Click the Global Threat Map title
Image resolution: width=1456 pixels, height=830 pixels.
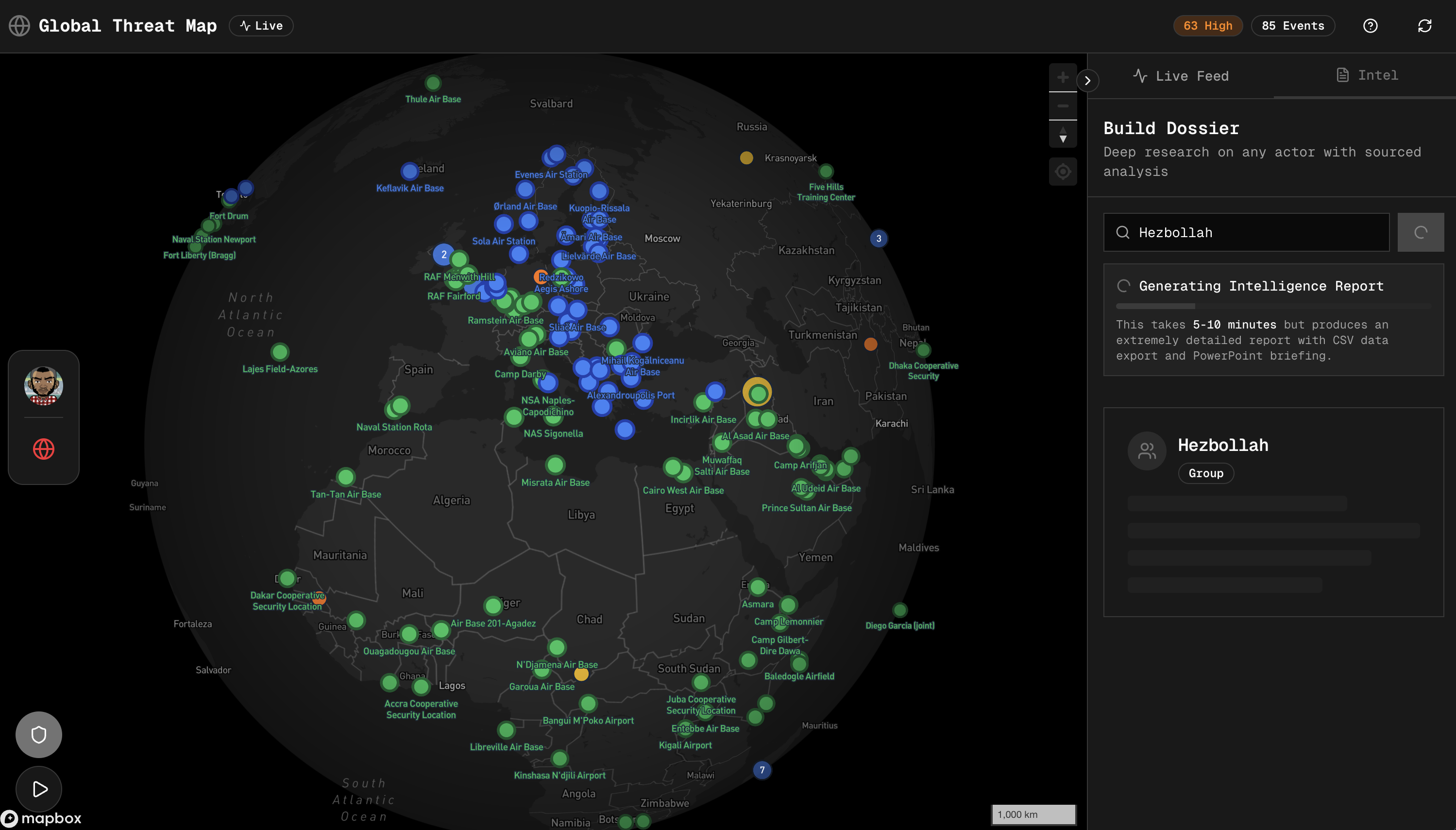click(x=128, y=26)
